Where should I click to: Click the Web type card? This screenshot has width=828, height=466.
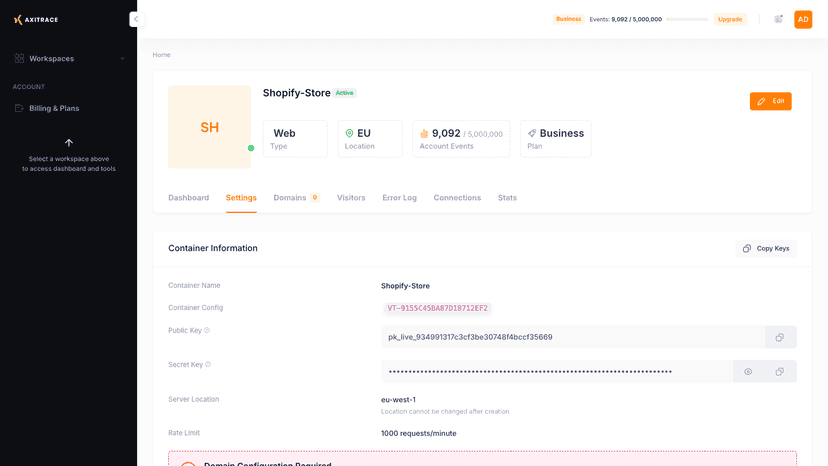coord(295,139)
